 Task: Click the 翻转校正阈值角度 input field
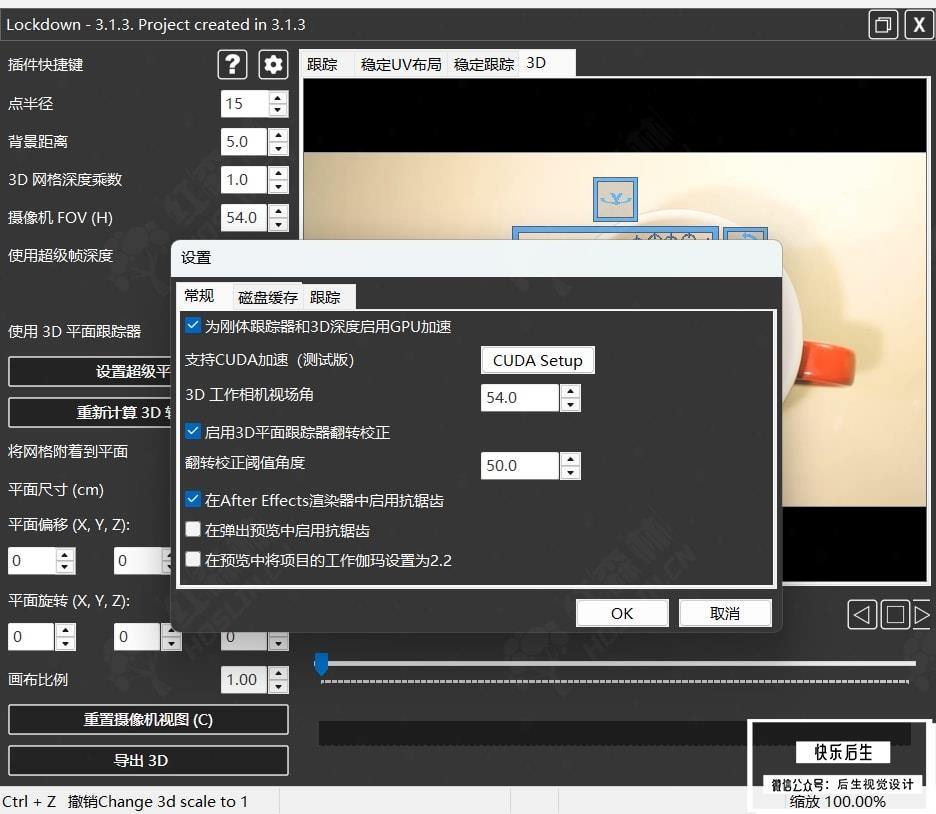point(521,466)
